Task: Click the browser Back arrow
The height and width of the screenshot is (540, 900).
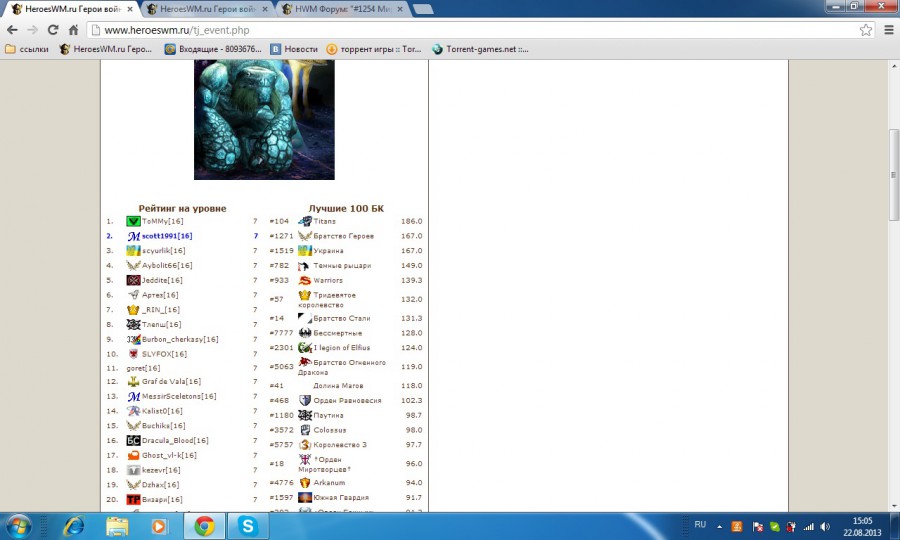Action: click(x=13, y=30)
